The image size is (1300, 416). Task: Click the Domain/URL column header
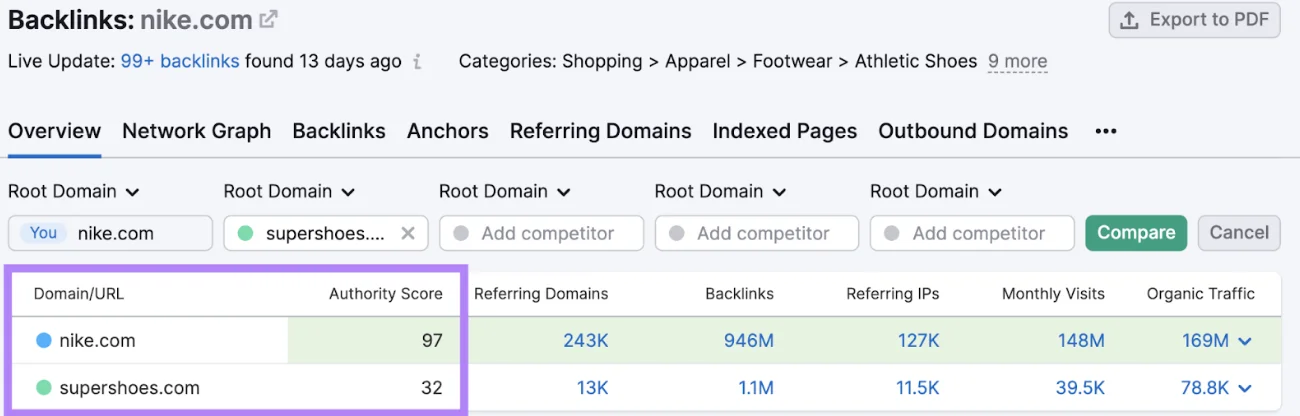point(79,294)
